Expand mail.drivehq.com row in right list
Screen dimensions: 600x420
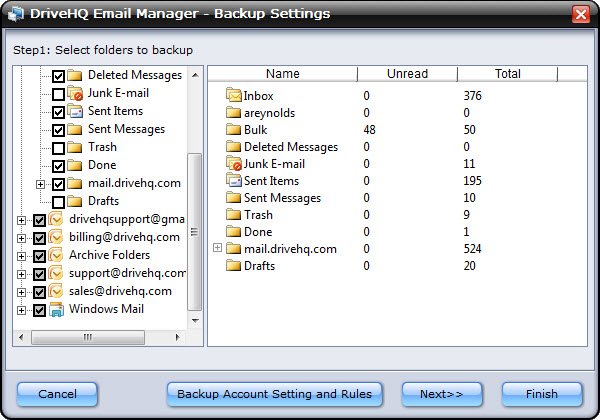click(x=217, y=248)
